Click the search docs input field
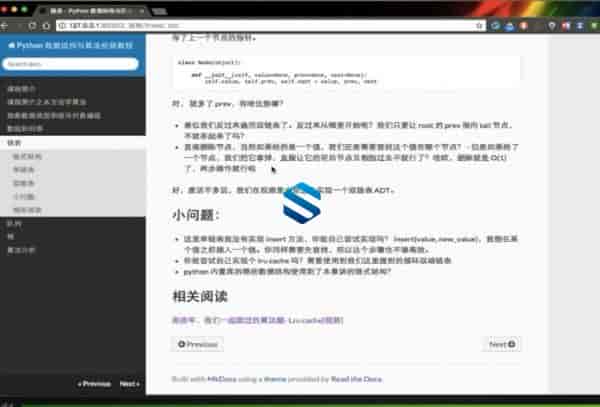This screenshot has height=407, width=600. [71, 64]
